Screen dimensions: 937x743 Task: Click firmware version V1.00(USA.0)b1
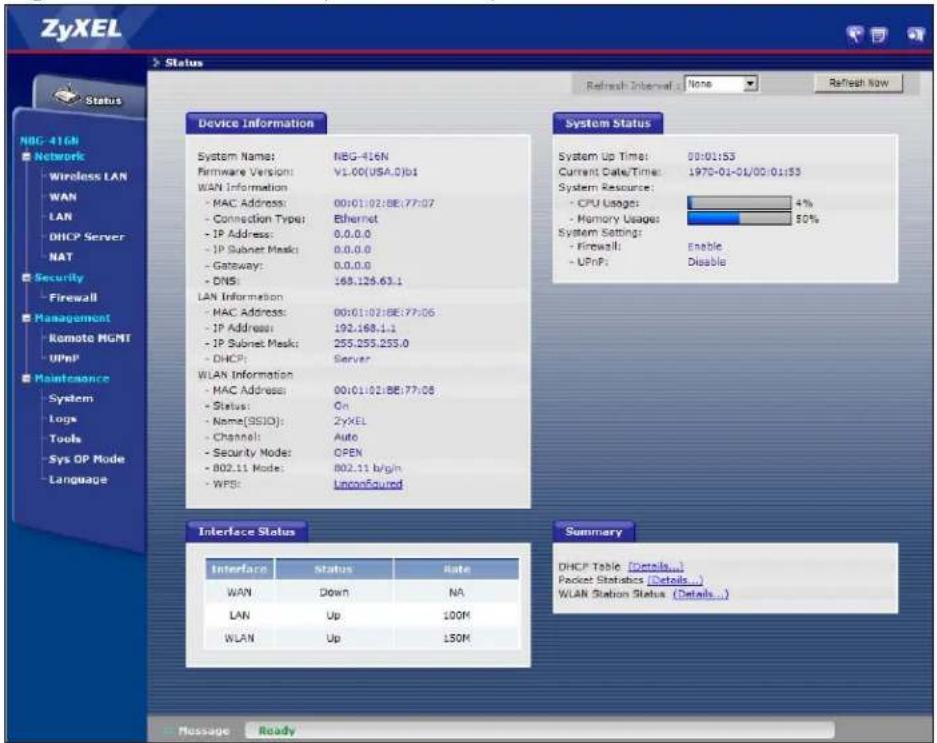(376, 172)
